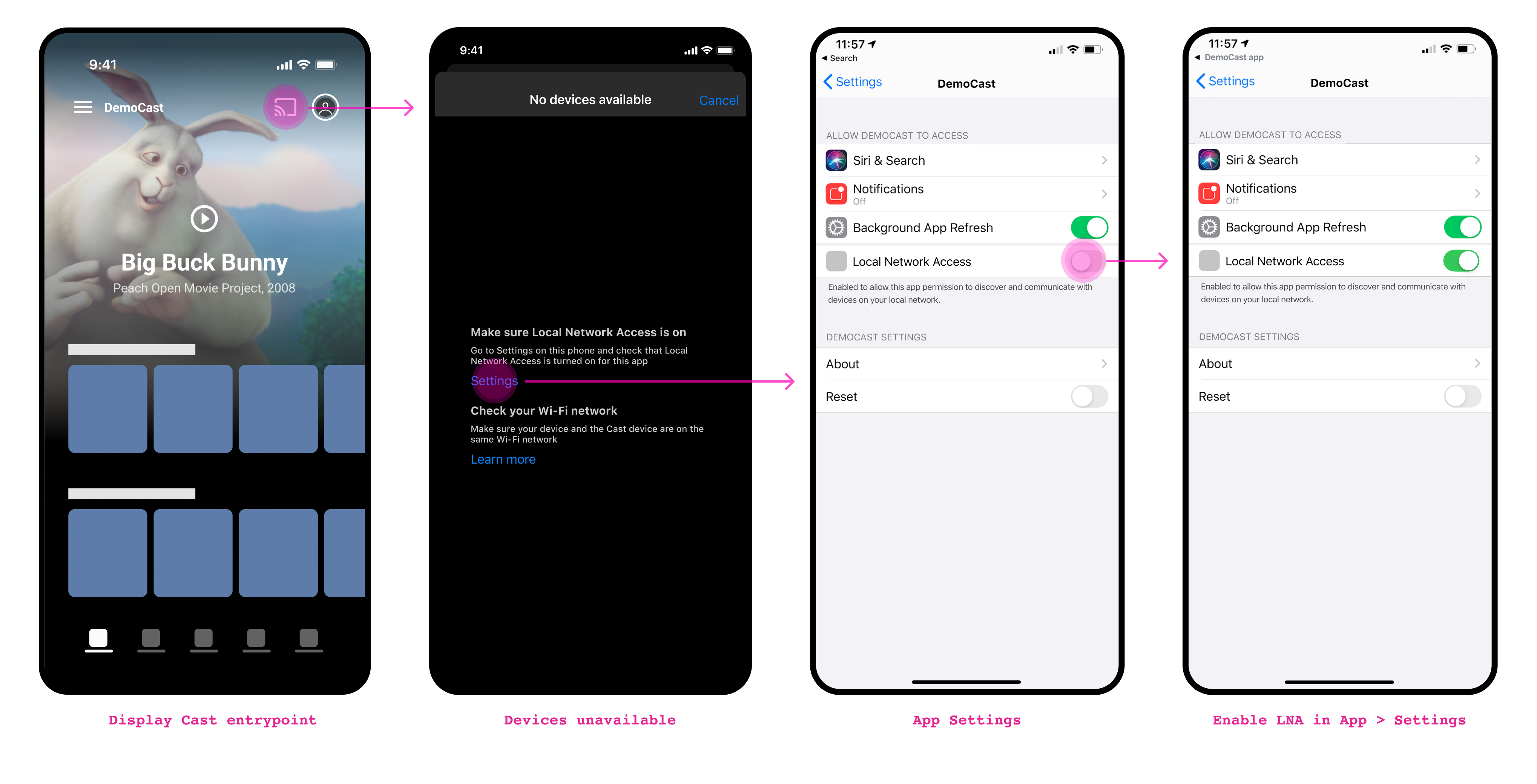Click the user profile icon
The height and width of the screenshot is (784, 1537).
(x=326, y=107)
